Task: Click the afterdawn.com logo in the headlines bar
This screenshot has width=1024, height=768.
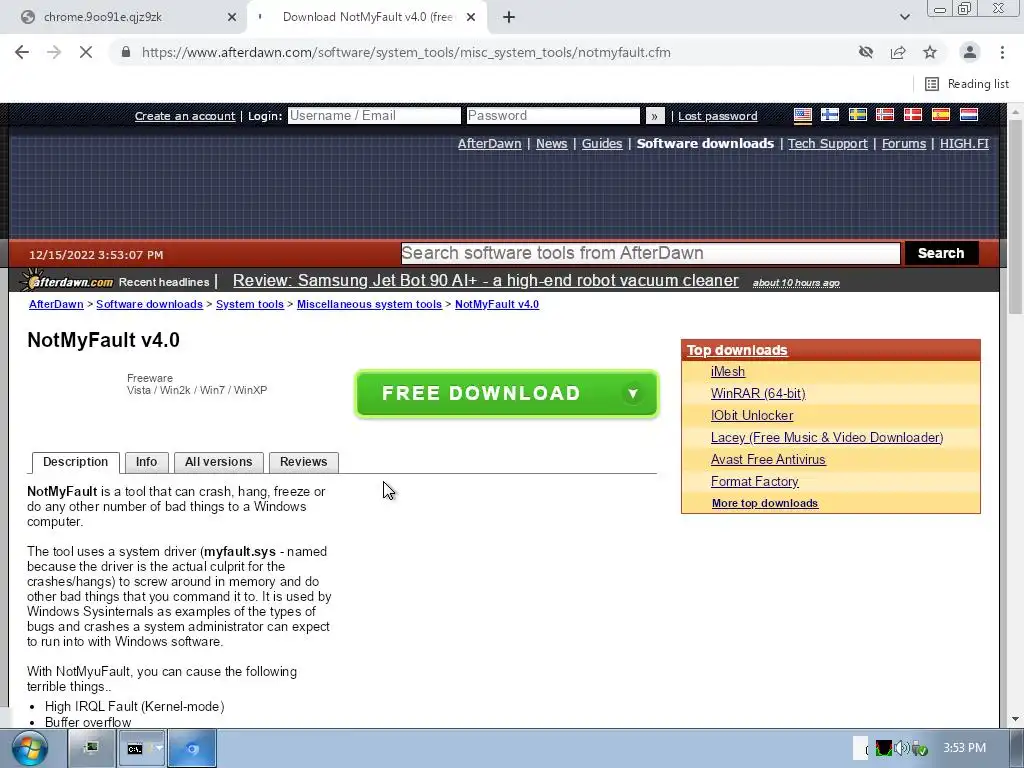Action: (x=67, y=281)
